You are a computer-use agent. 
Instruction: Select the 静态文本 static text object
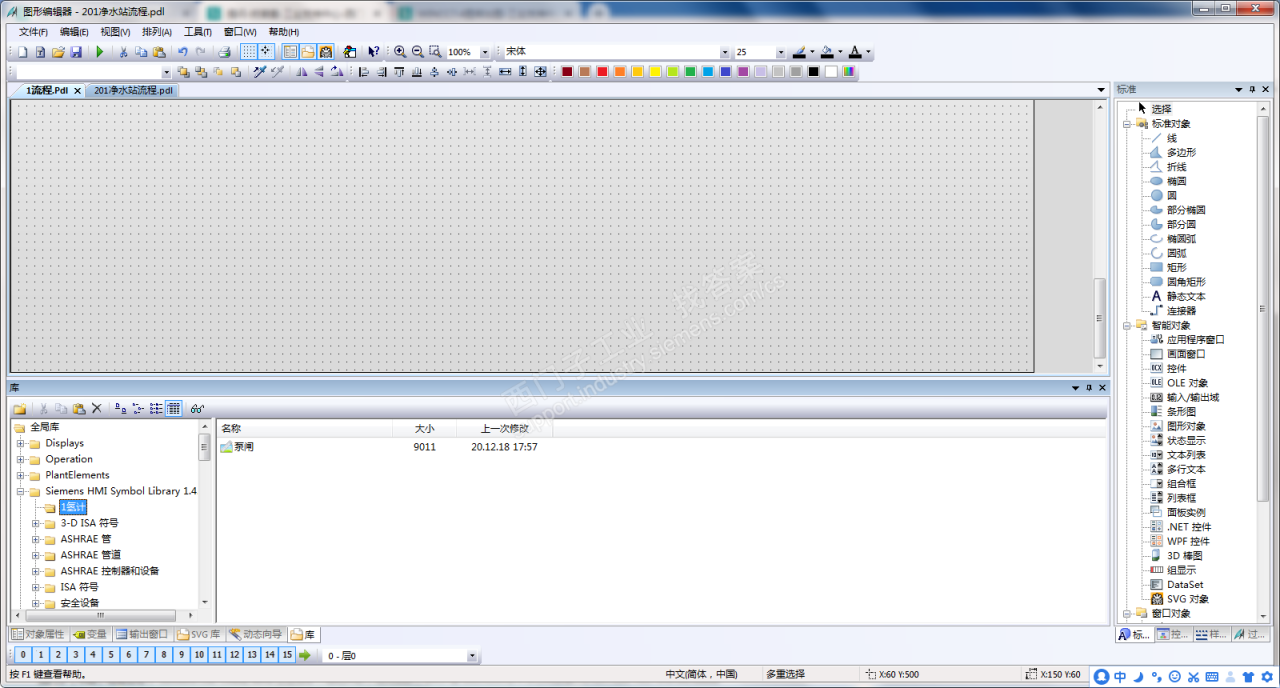1185,296
